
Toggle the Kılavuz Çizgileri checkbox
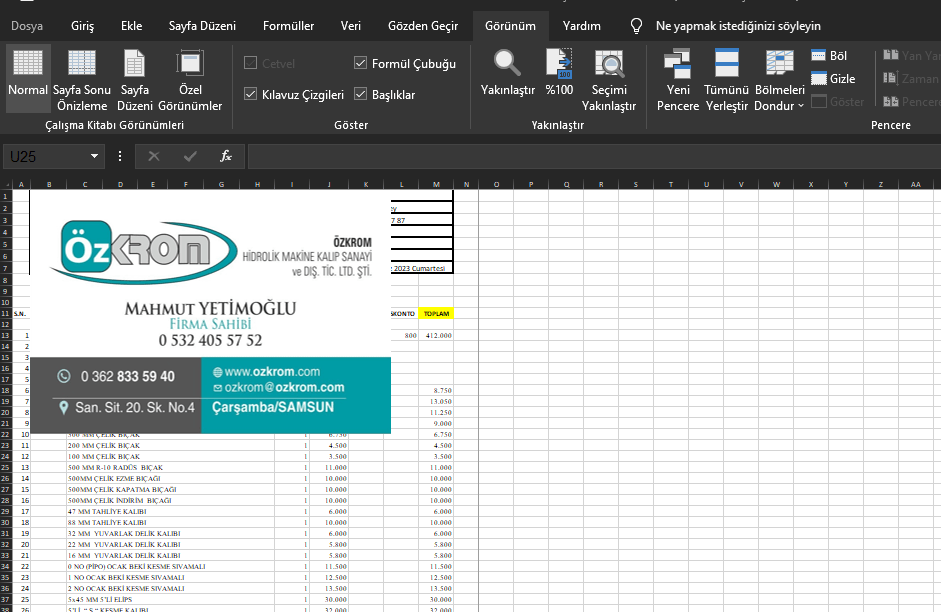250,94
